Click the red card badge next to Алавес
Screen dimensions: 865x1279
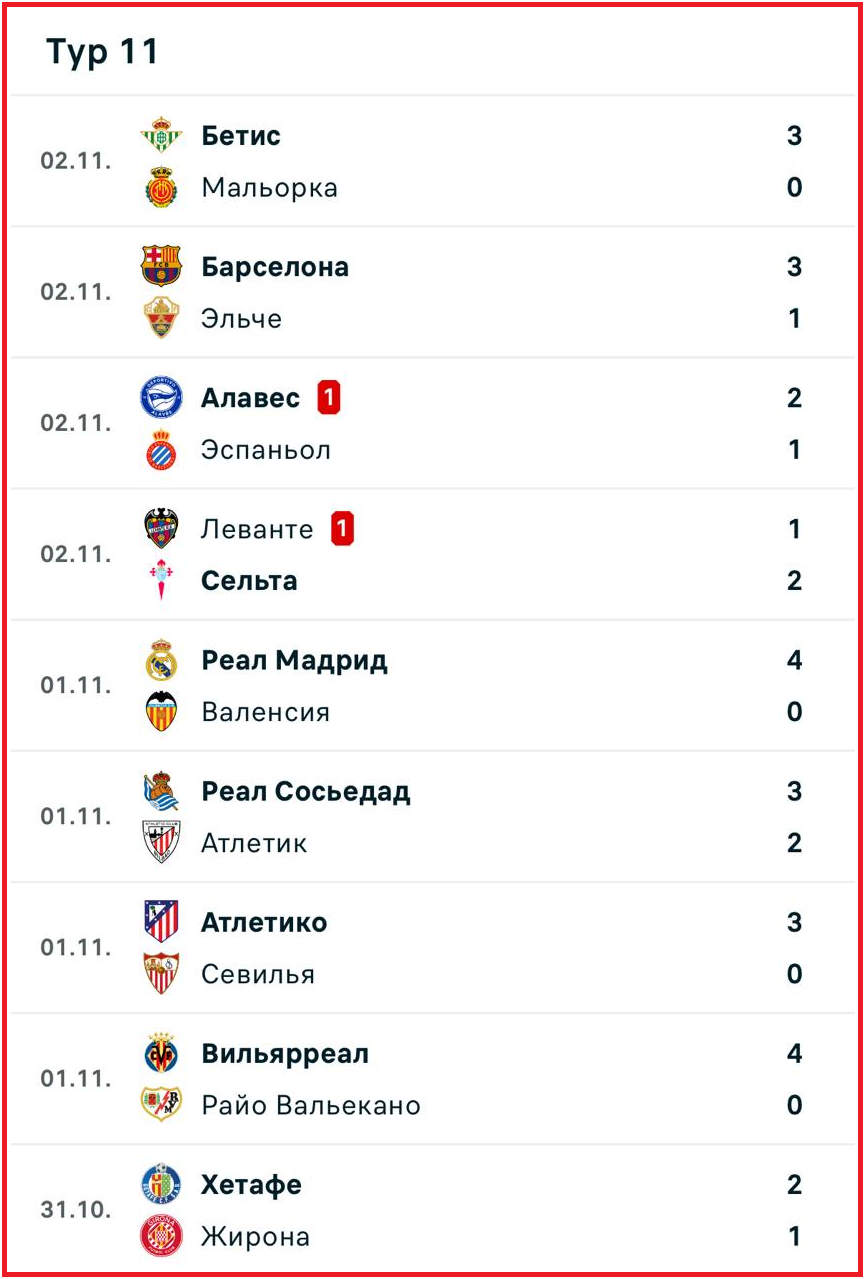pyautogui.click(x=329, y=398)
